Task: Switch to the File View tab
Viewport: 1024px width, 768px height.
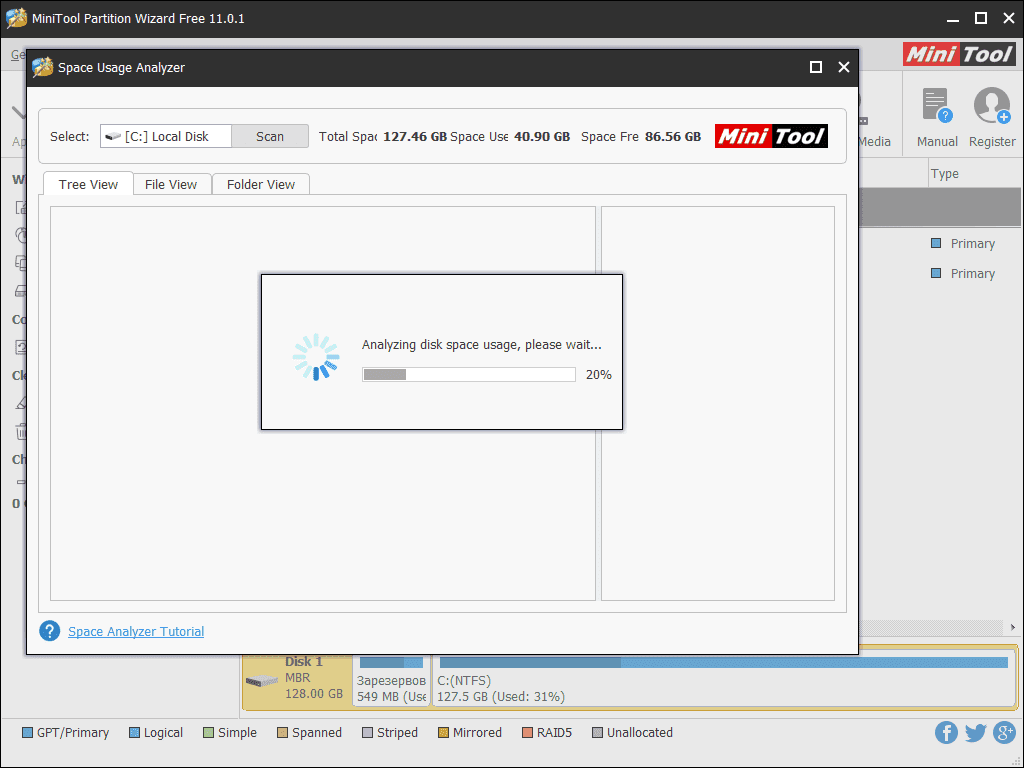Action: pos(171,184)
